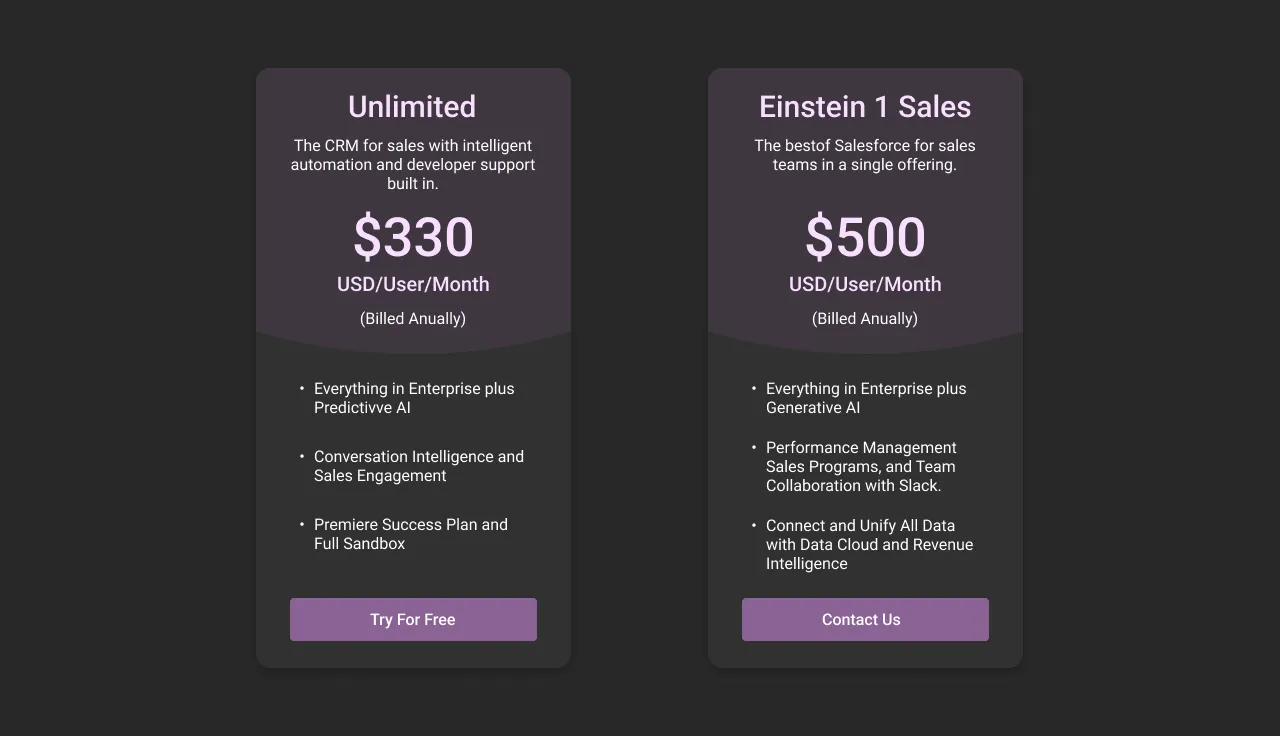Click the Unlimited plan description text
This screenshot has height=736, width=1280.
click(x=412, y=164)
